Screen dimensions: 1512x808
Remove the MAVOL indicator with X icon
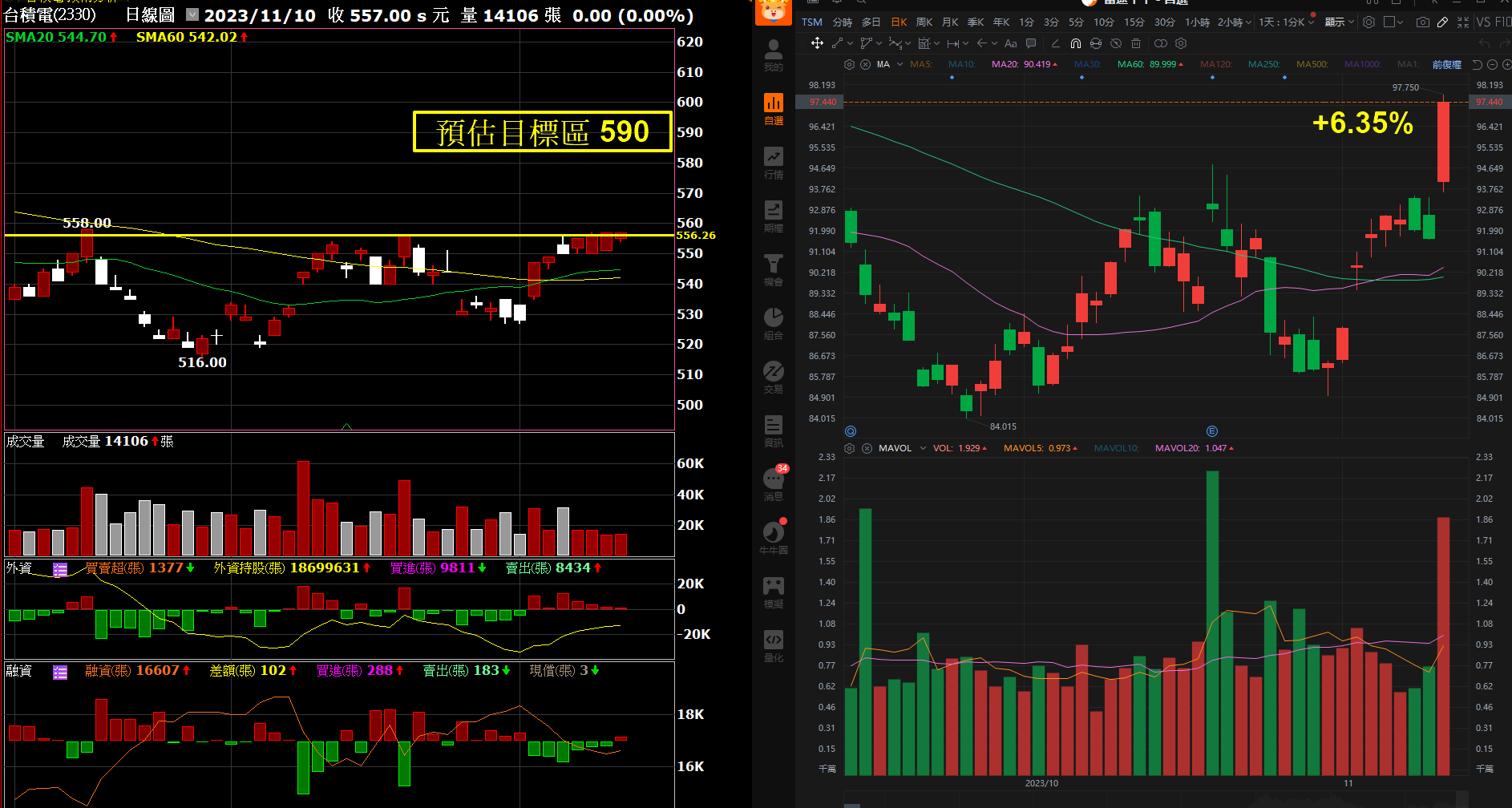(x=867, y=448)
